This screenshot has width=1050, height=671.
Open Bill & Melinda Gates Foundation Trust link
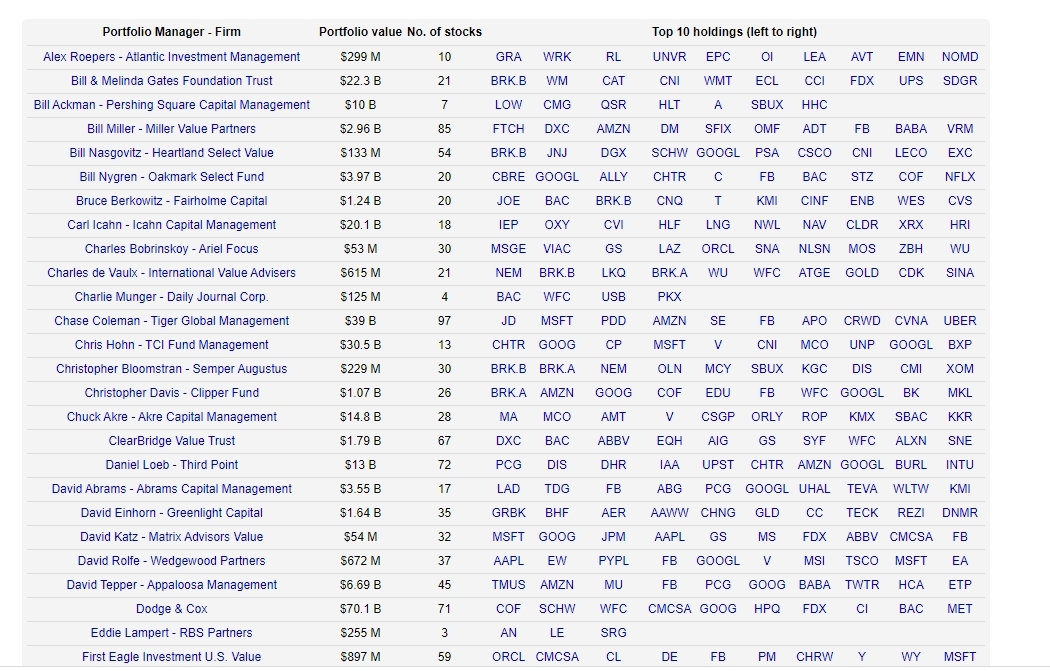pos(171,81)
